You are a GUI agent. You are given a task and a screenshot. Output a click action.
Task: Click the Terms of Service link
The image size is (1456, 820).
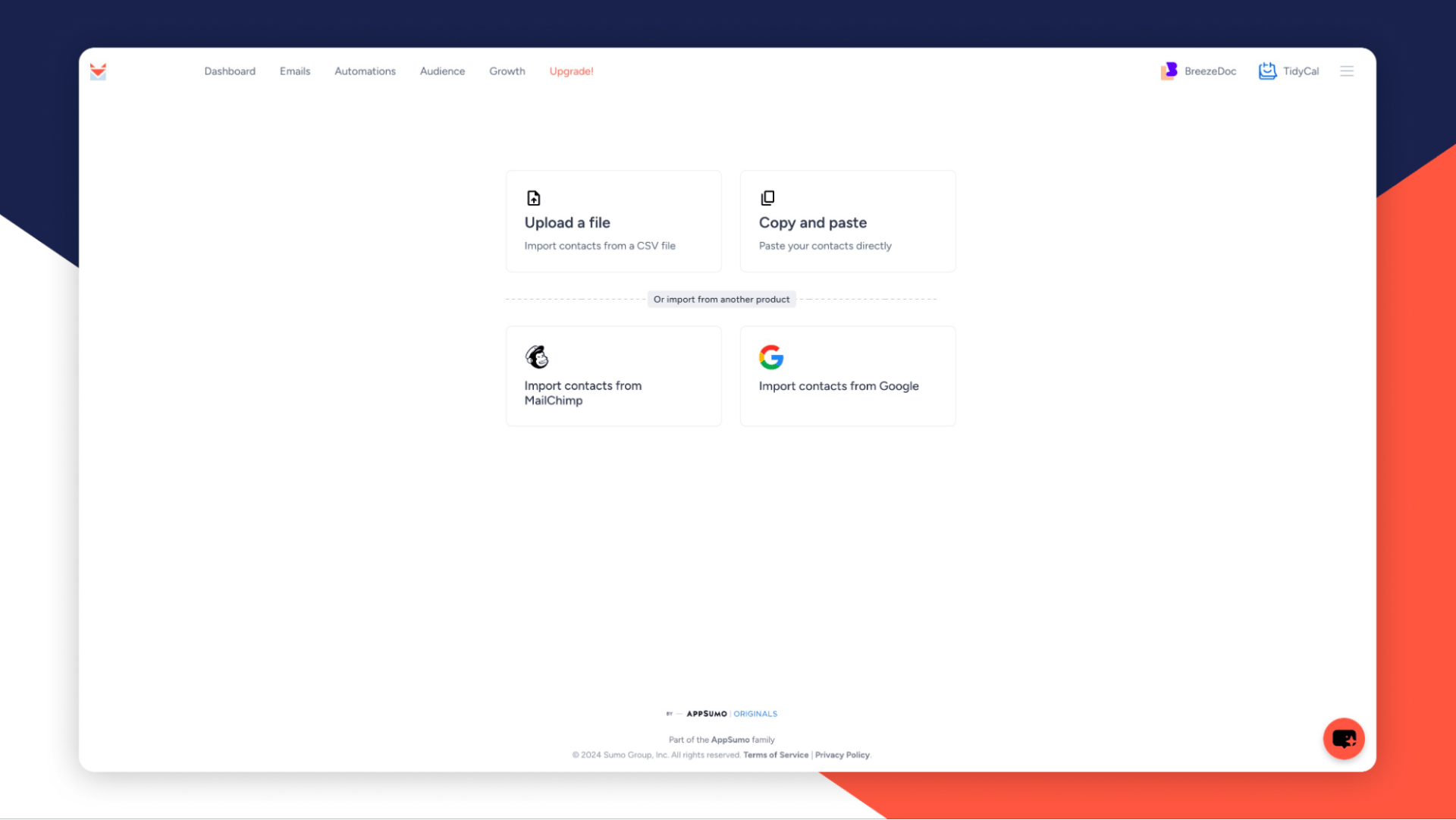[x=776, y=754]
